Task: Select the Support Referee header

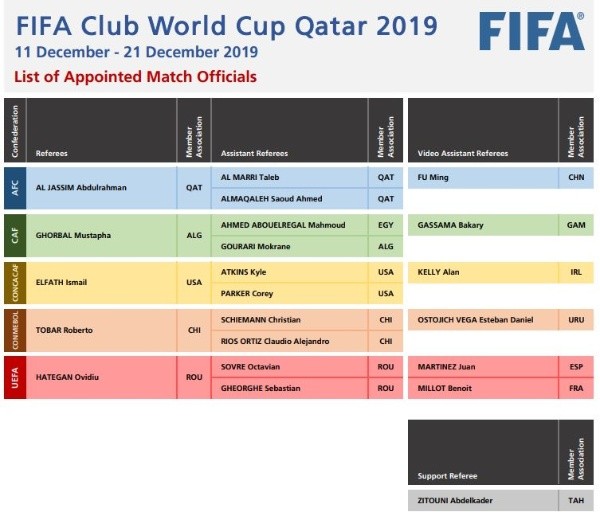Action: point(447,476)
